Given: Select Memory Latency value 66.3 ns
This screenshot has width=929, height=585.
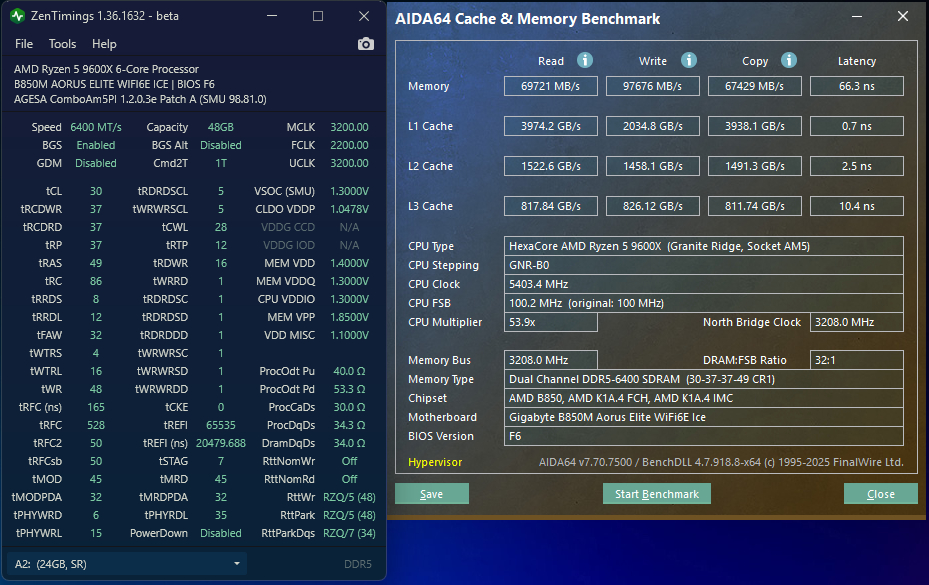Looking at the screenshot, I should (x=857, y=86).
